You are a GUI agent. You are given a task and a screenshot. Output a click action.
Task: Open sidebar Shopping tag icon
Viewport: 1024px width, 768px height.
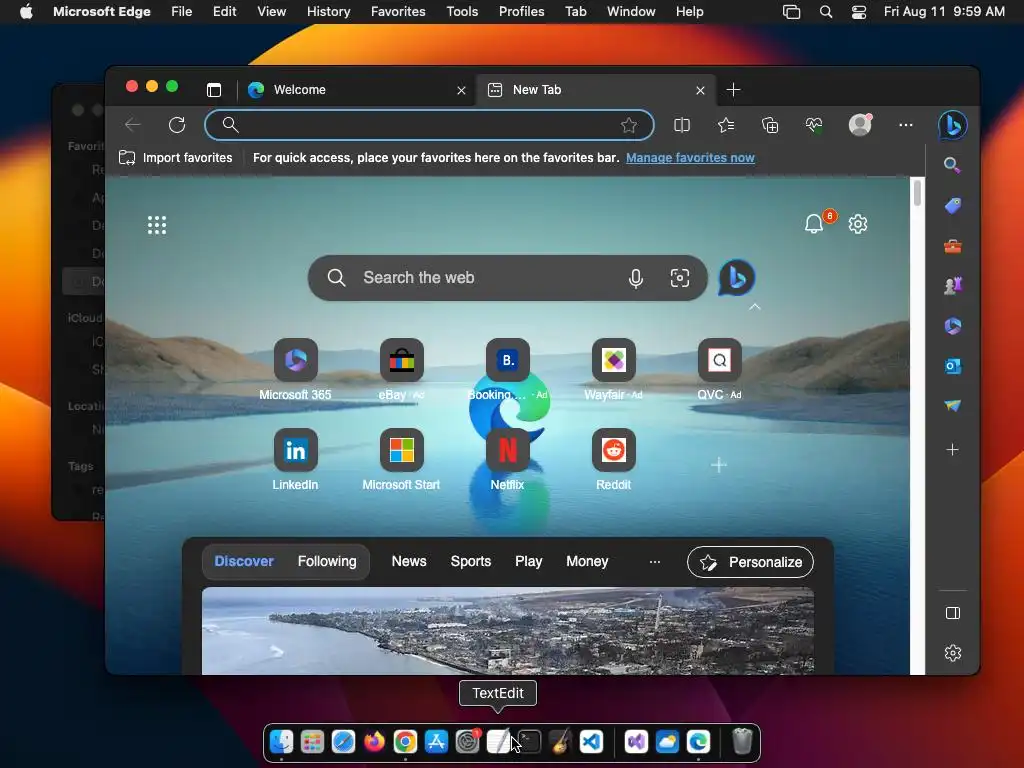coord(952,206)
